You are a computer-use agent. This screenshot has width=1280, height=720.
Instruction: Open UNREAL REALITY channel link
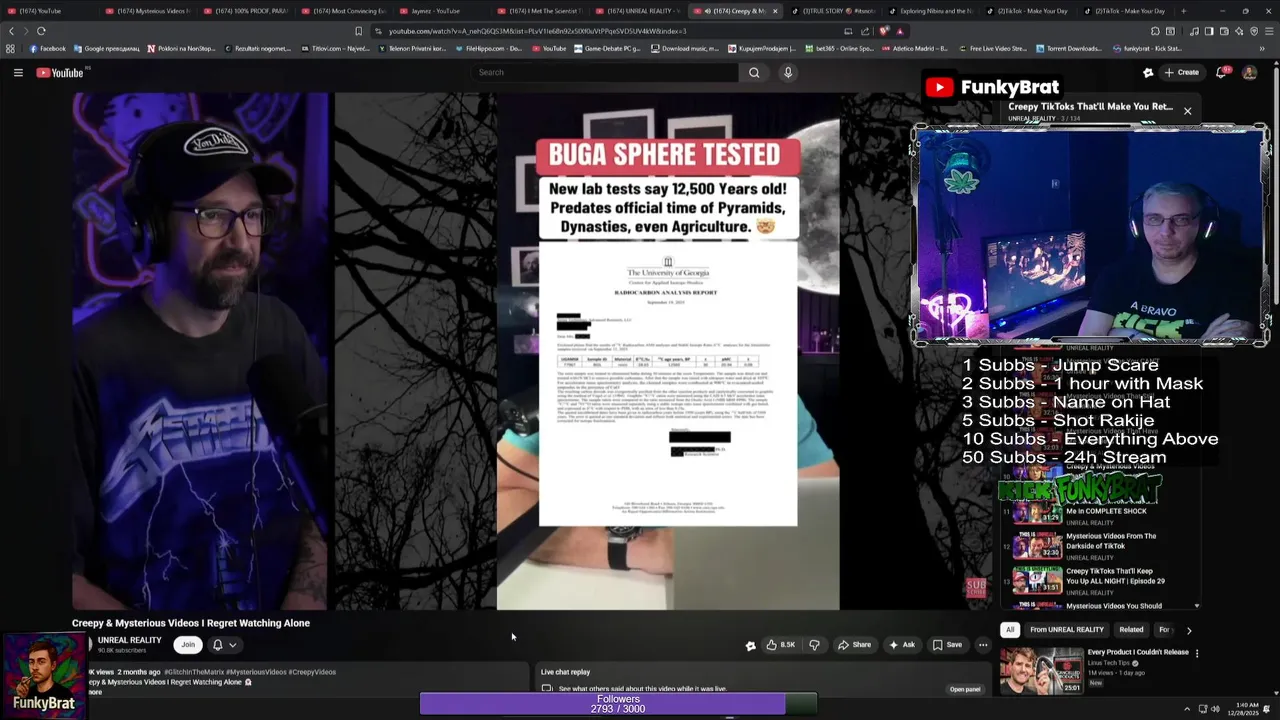click(130, 640)
